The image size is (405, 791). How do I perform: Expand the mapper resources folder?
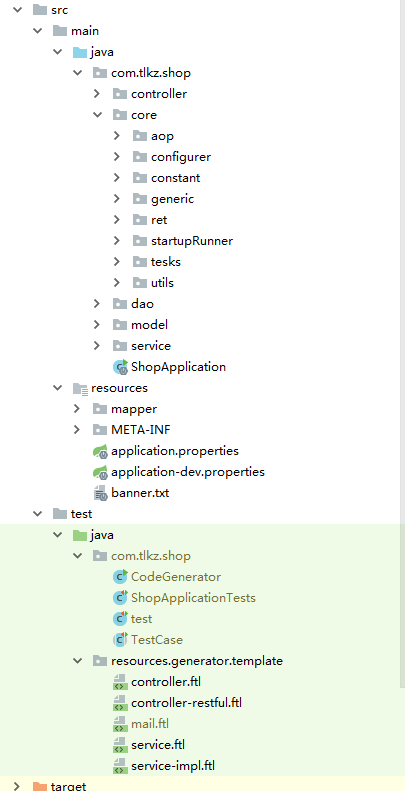(x=77, y=409)
